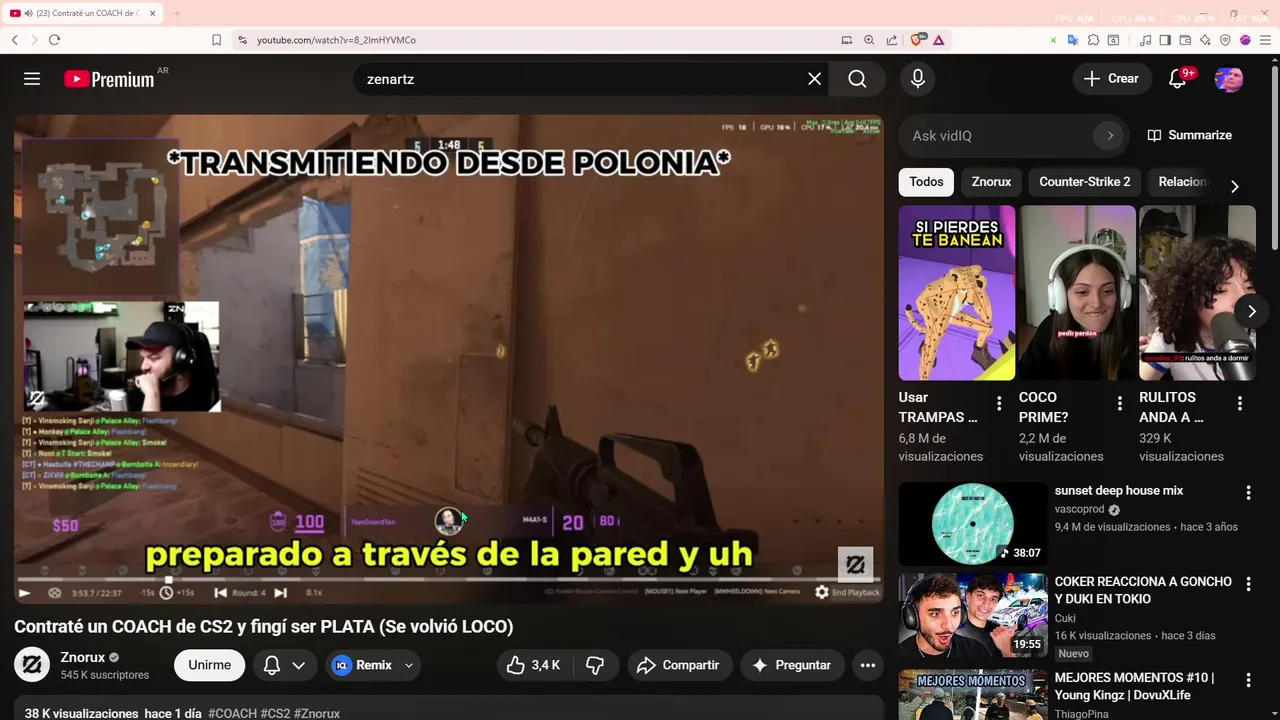1280x720 pixels.
Task: Open options for 'COCO PRIME?' short
Action: pyautogui.click(x=1119, y=404)
